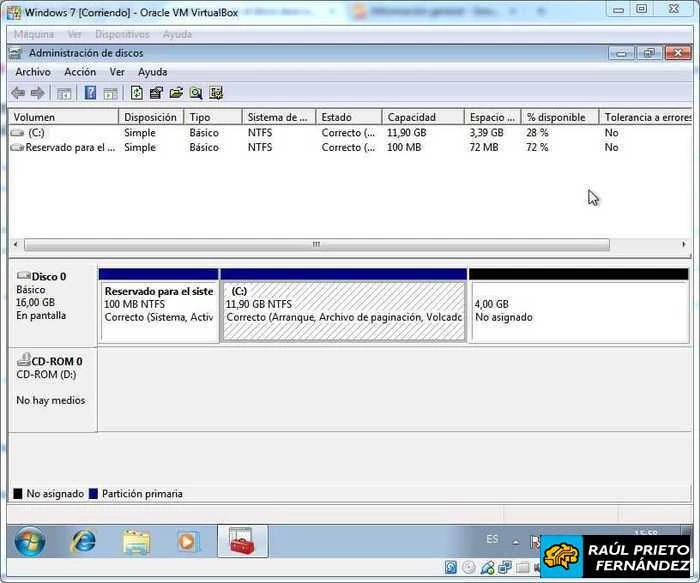Sort by the Tolerancia a errores column header

(646, 117)
